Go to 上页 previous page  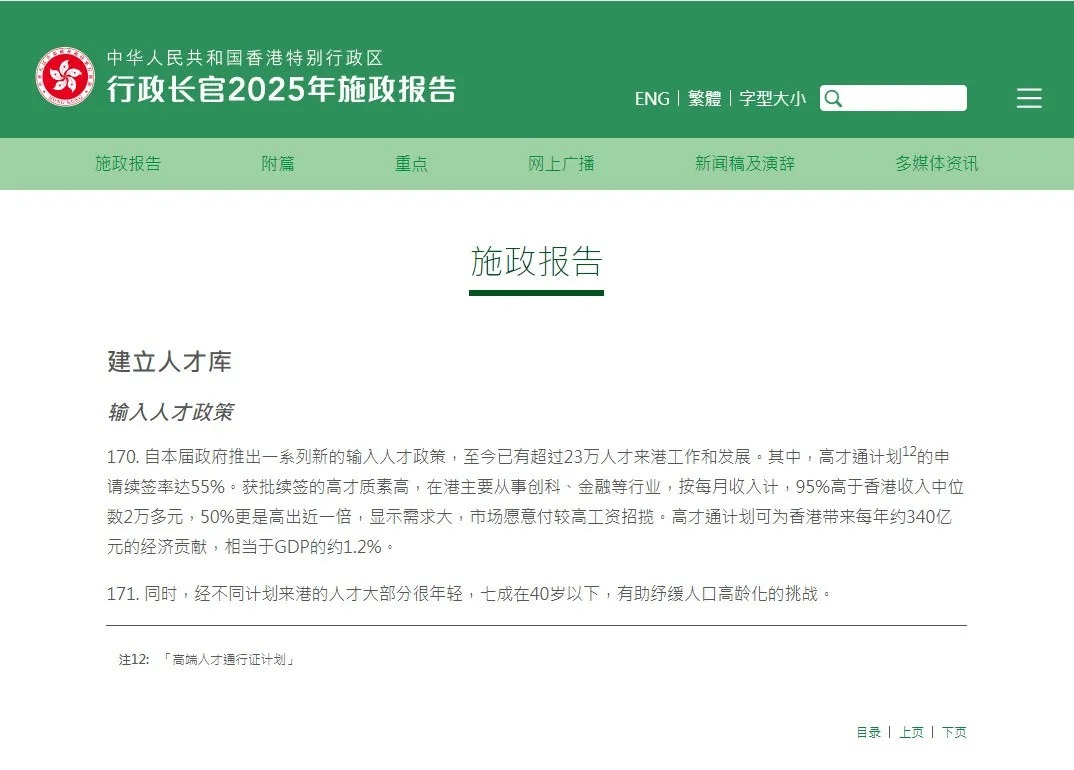click(911, 732)
